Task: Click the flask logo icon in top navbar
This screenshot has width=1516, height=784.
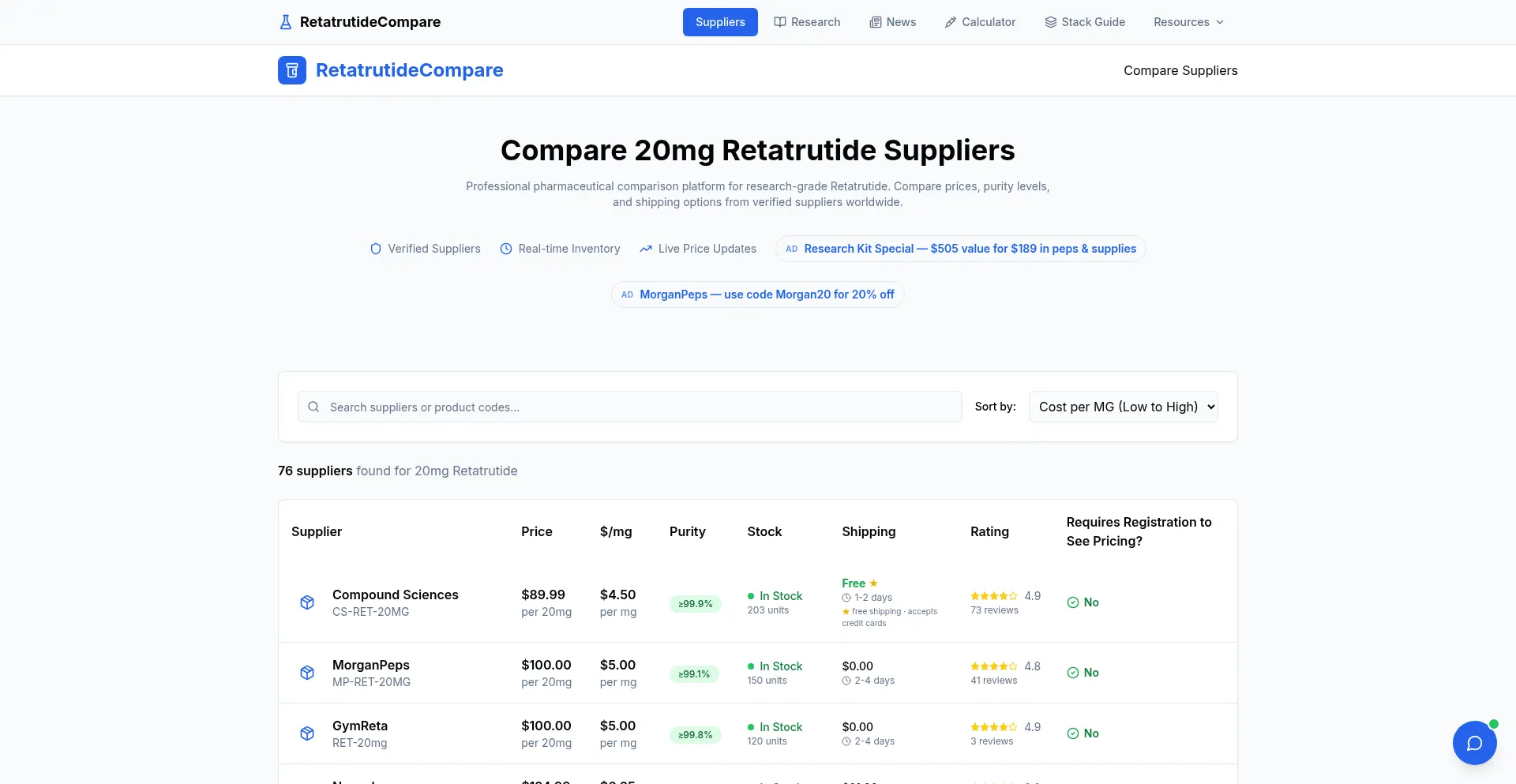Action: pos(286,22)
